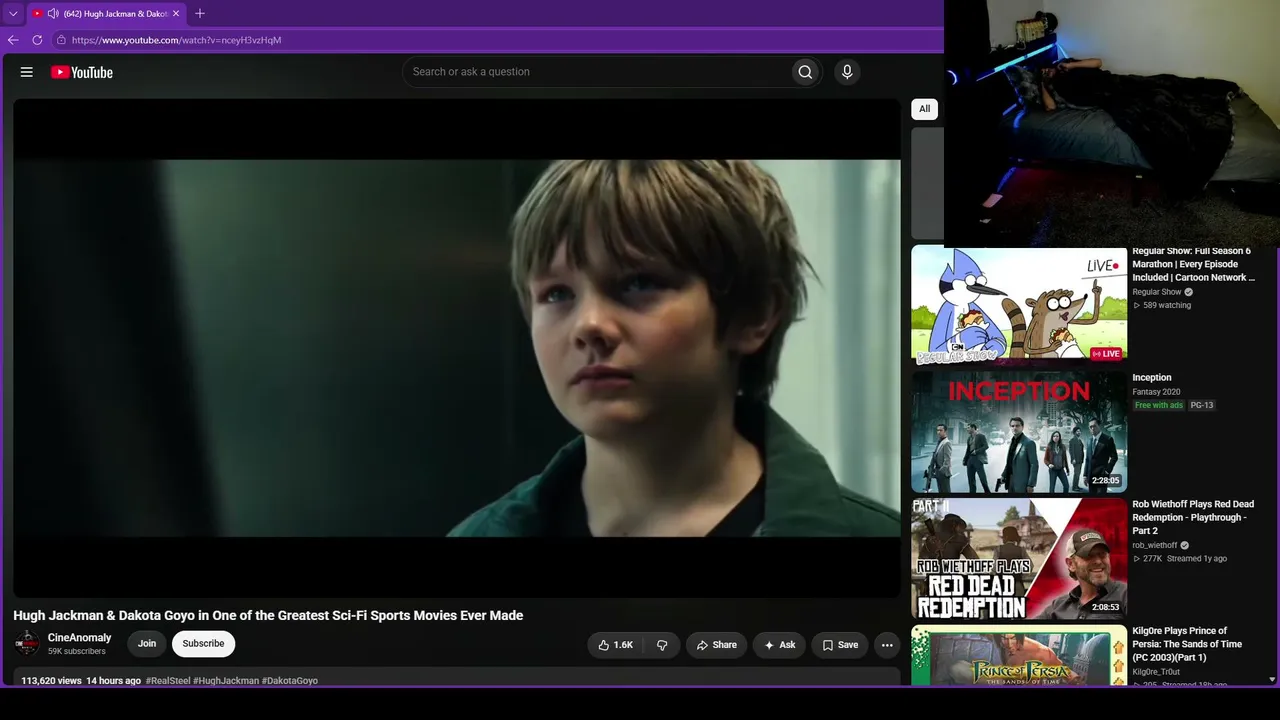The height and width of the screenshot is (720, 1280).
Task: Click the sidebar scrollbar down arrow
Action: (1272, 680)
